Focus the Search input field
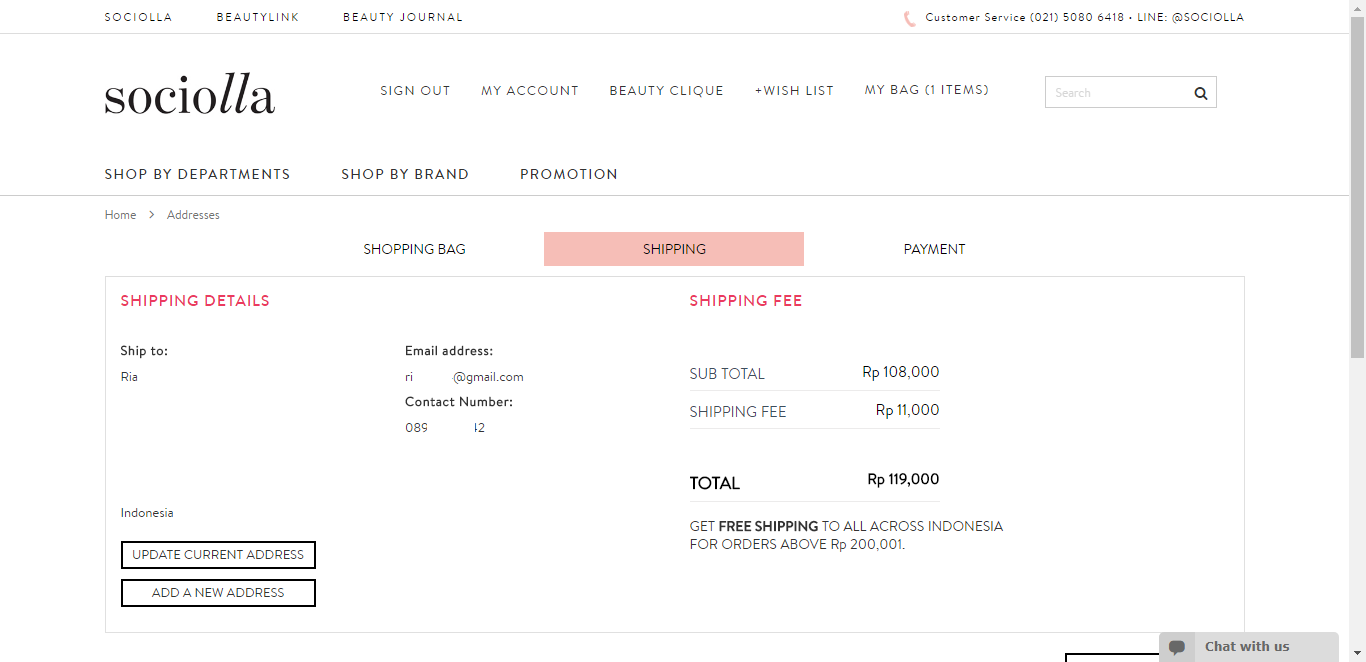This screenshot has width=1366, height=662. coord(1115,93)
